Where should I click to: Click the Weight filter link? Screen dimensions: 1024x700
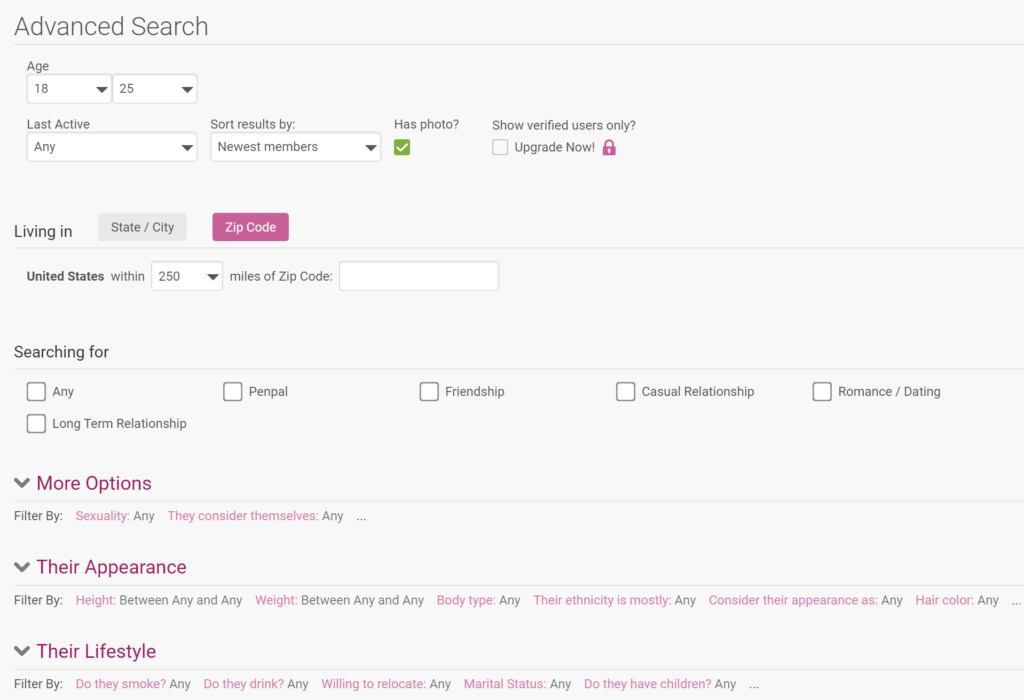pos(276,600)
